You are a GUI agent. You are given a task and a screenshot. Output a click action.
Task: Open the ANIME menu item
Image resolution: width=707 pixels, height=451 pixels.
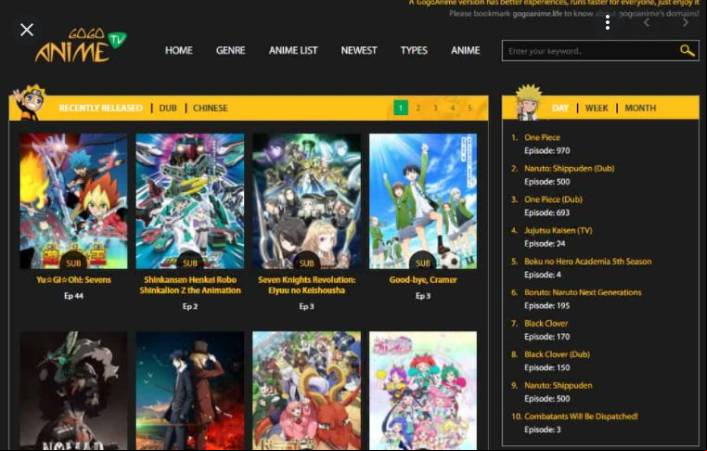[465, 51]
